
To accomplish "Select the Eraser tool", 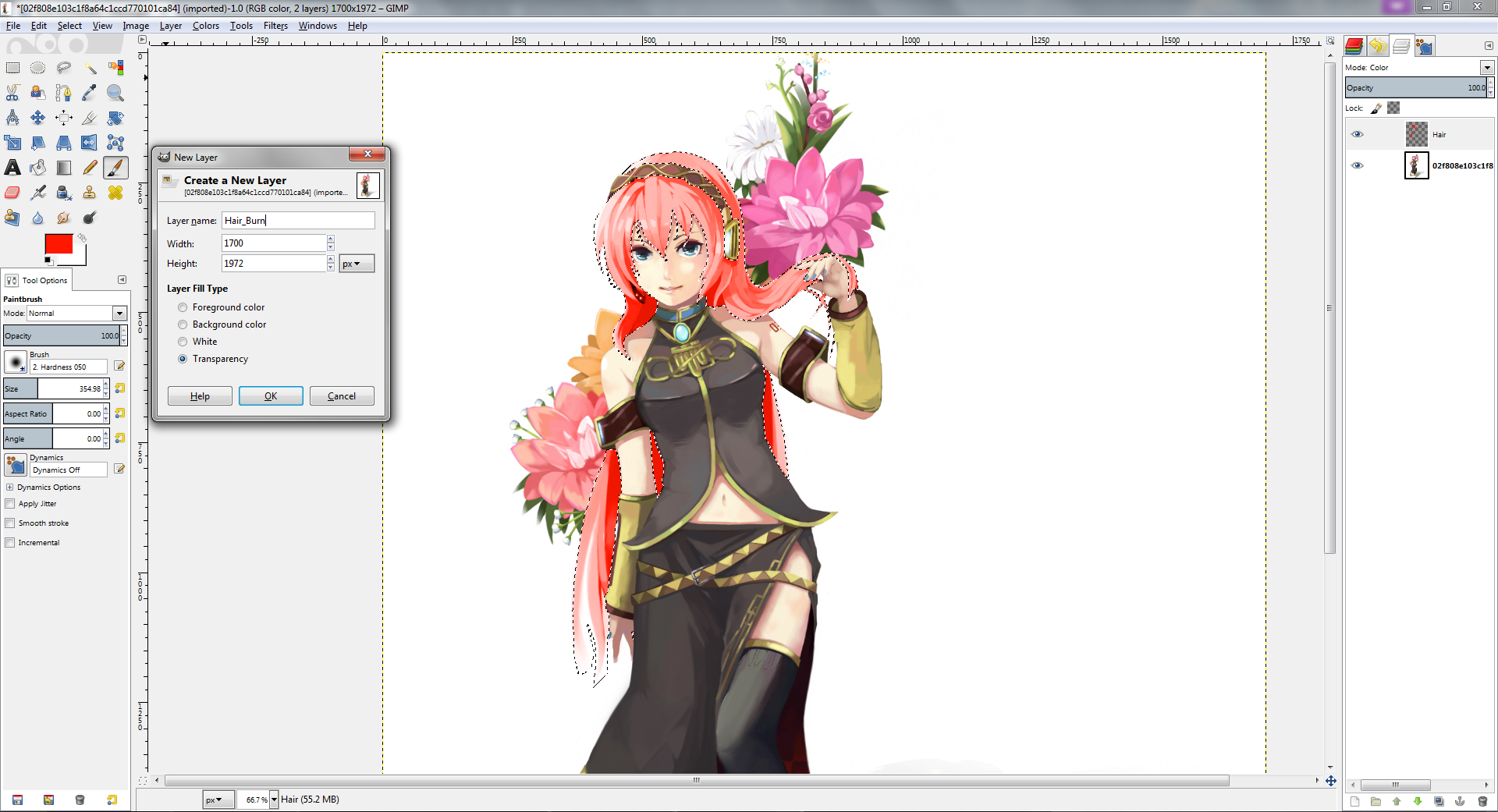I will [x=12, y=193].
